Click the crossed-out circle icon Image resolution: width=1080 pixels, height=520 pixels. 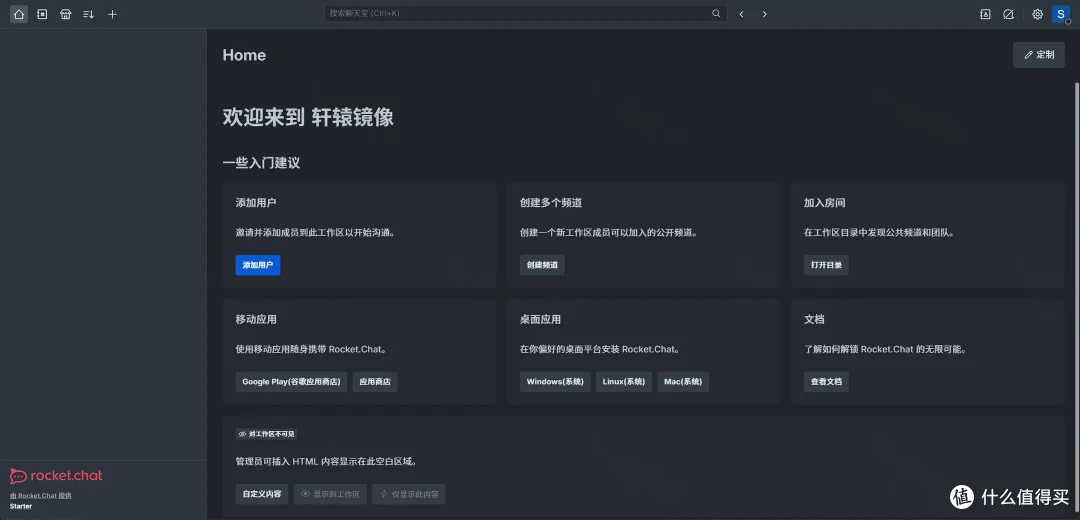pyautogui.click(x=1008, y=14)
